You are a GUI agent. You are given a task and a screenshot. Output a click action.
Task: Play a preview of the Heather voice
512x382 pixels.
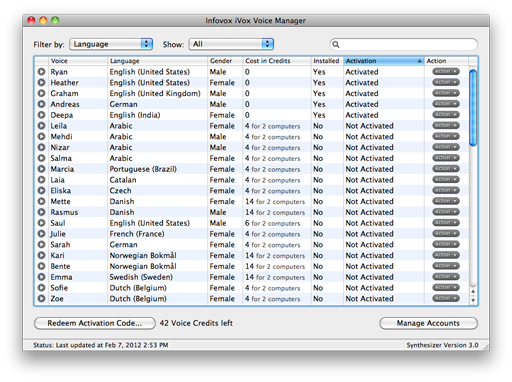coord(41,82)
